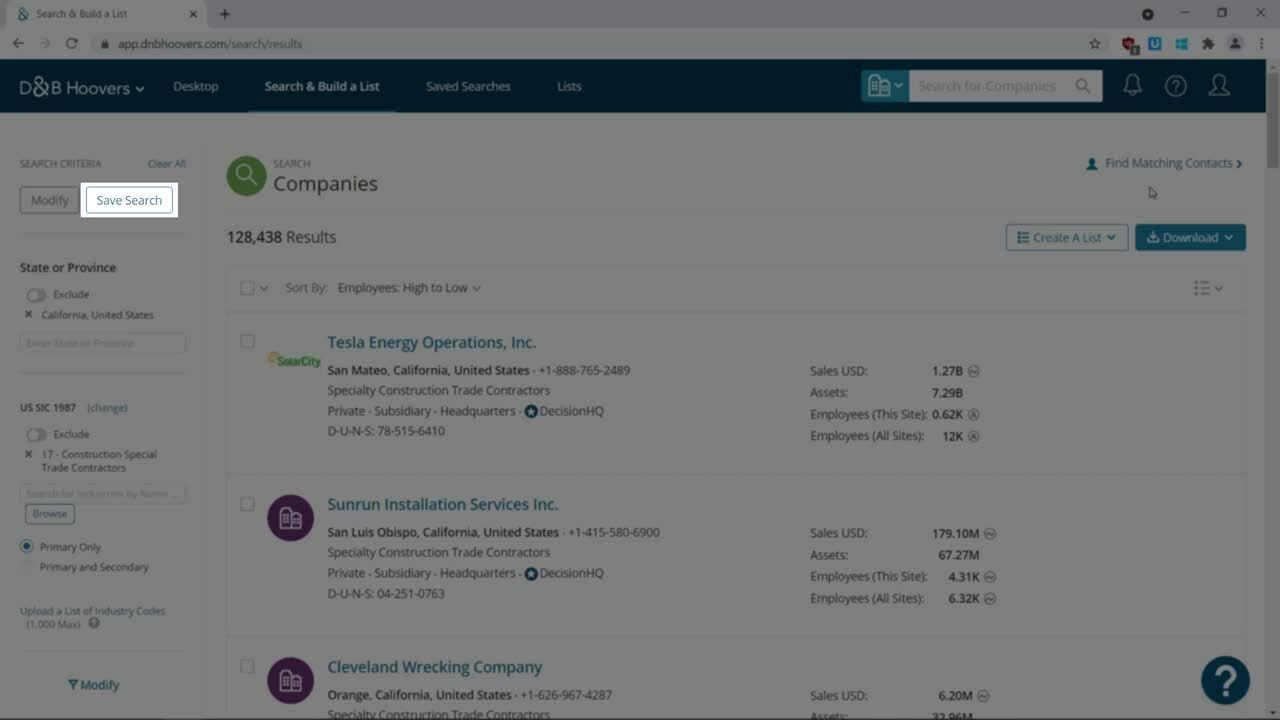Click the notifications bell icon
The image size is (1280, 720).
(1132, 86)
